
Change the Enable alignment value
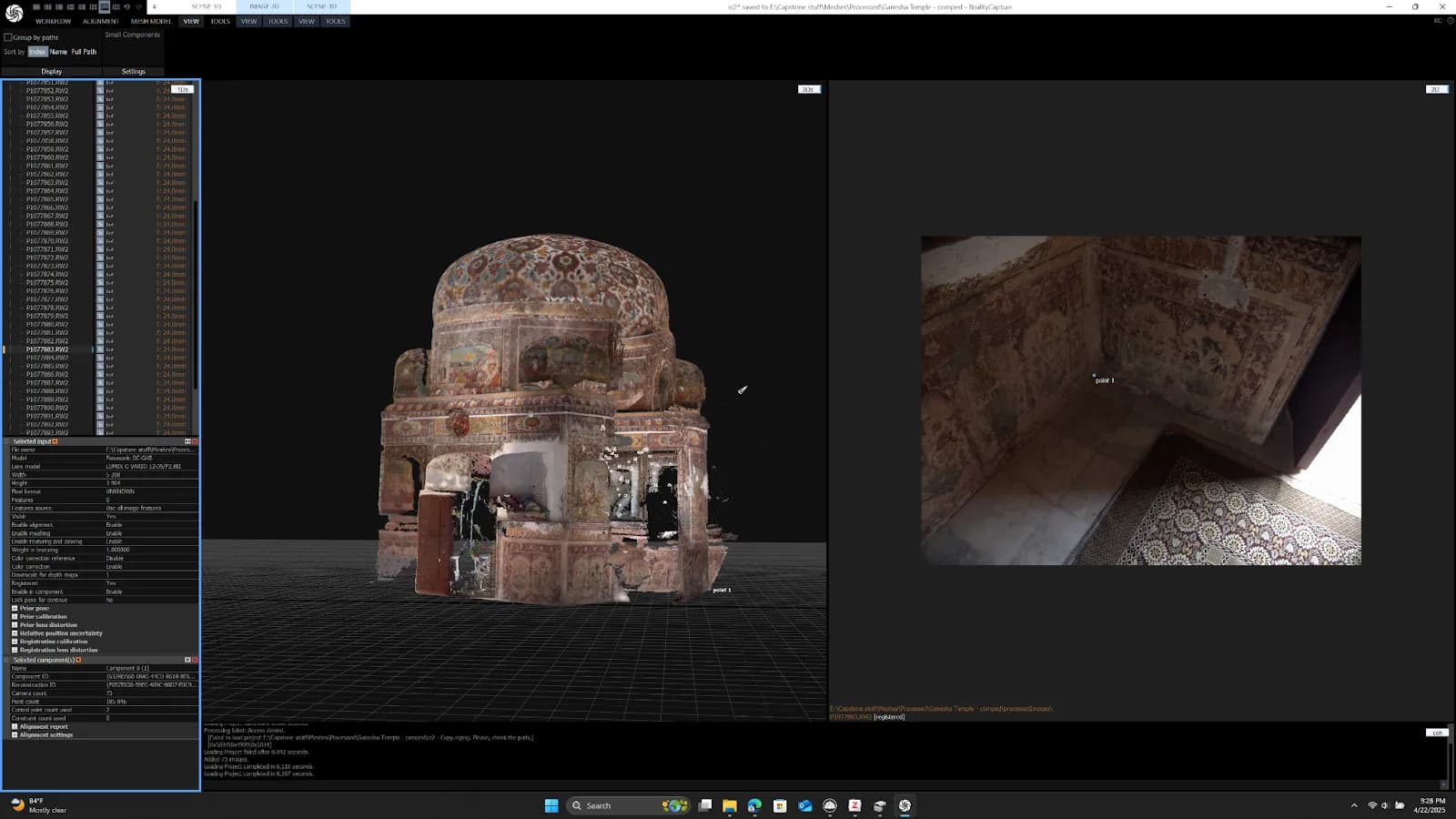(x=151, y=525)
